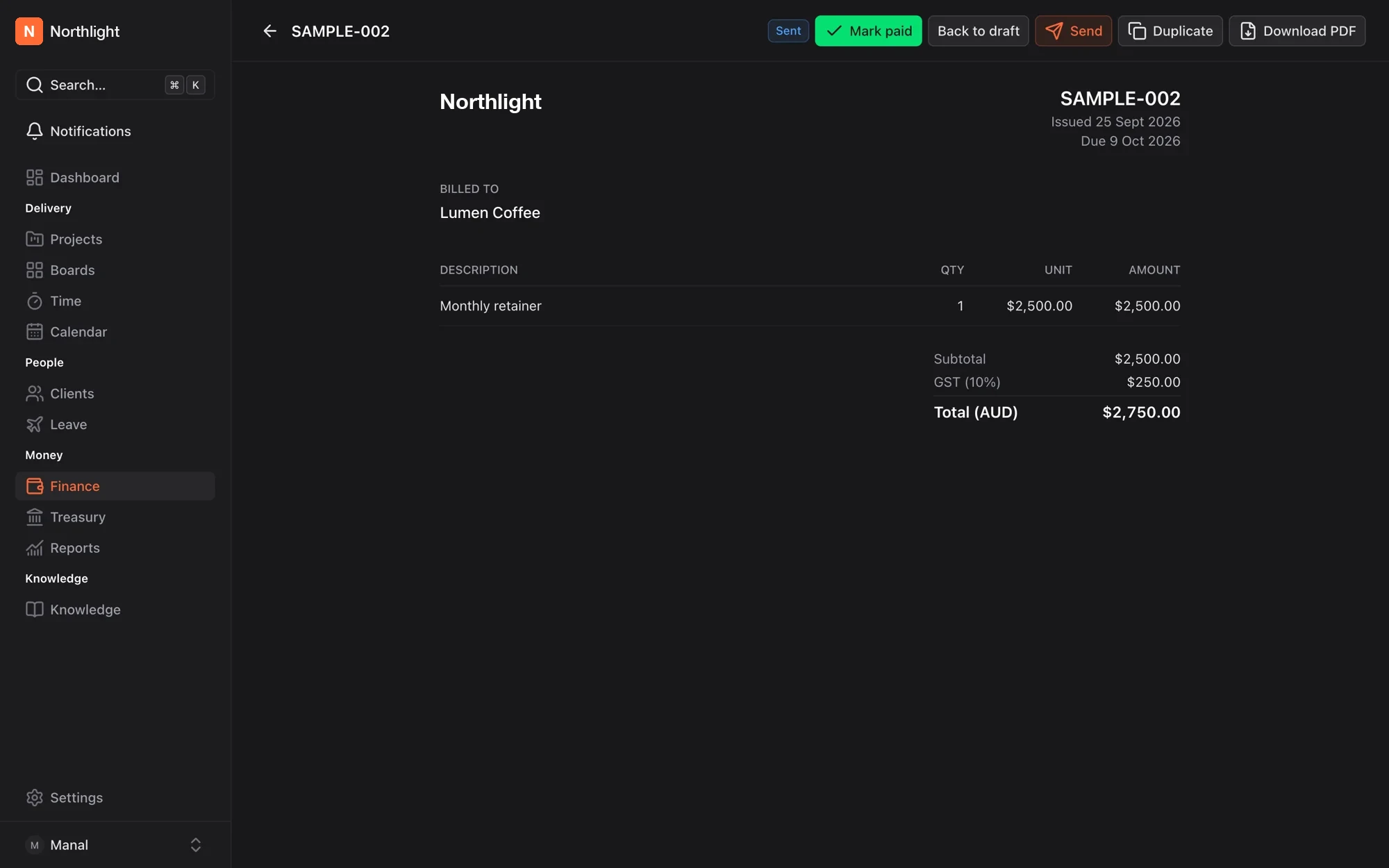Click the Search input field
Image resolution: width=1389 pixels, height=868 pixels.
115,85
